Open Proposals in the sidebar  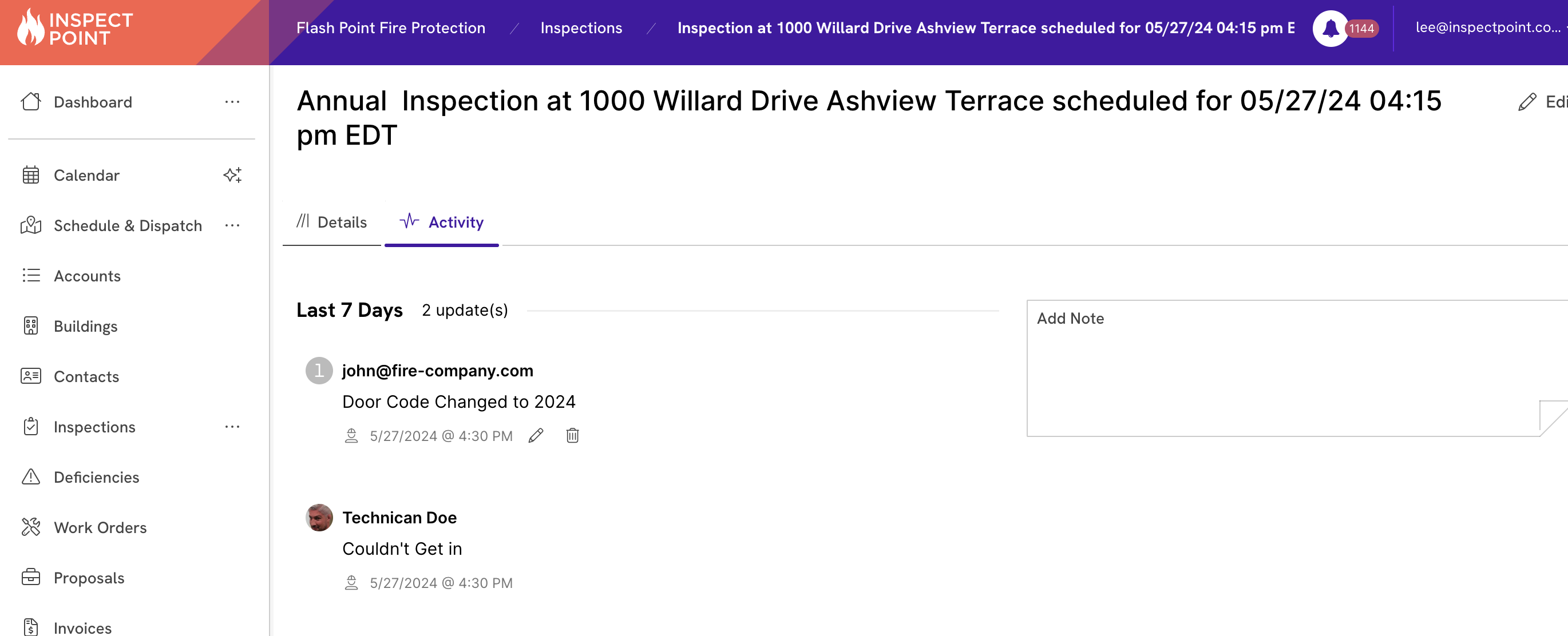click(x=89, y=578)
